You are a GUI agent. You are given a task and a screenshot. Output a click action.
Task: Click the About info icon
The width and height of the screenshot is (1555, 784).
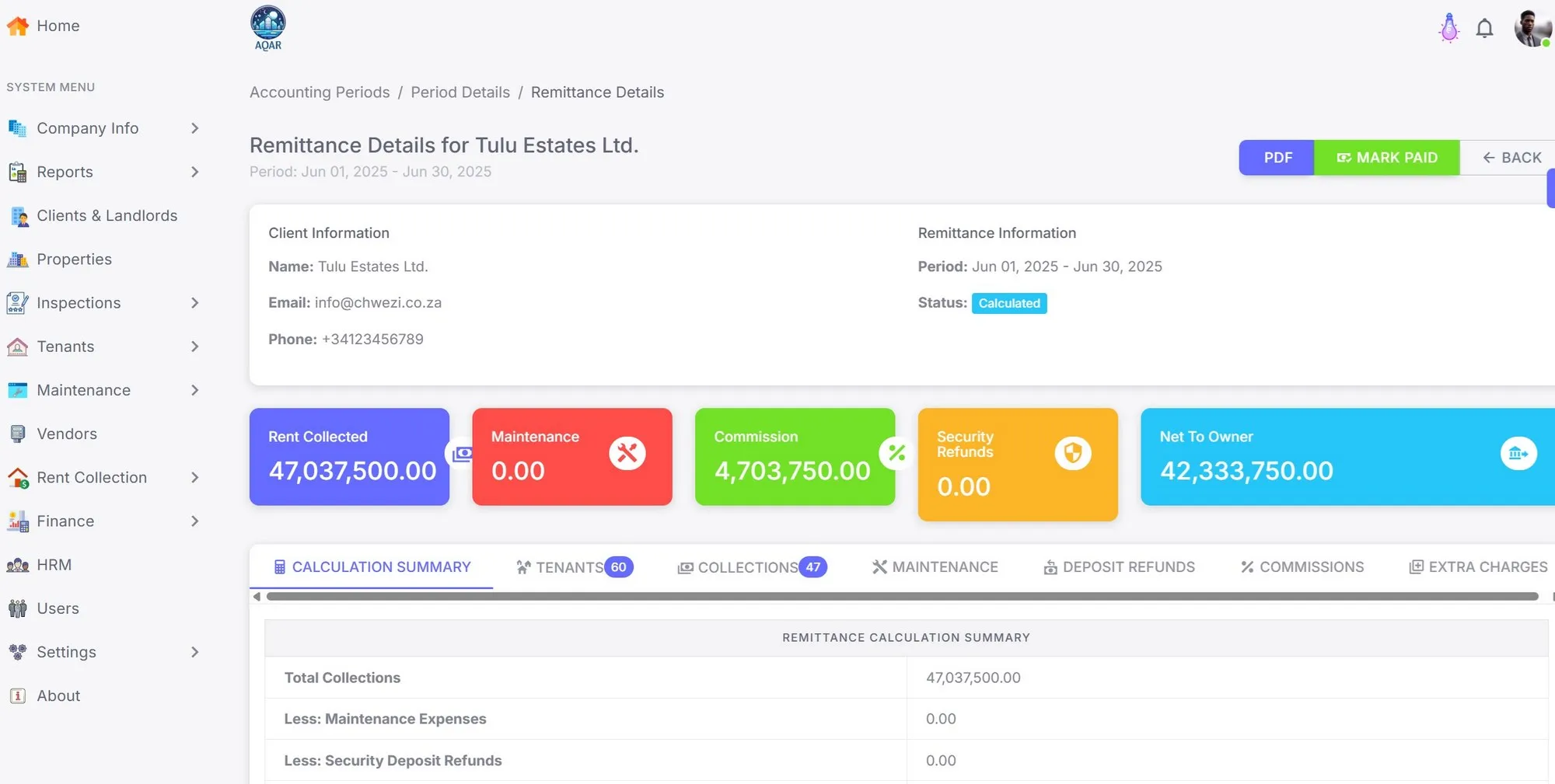(x=16, y=695)
